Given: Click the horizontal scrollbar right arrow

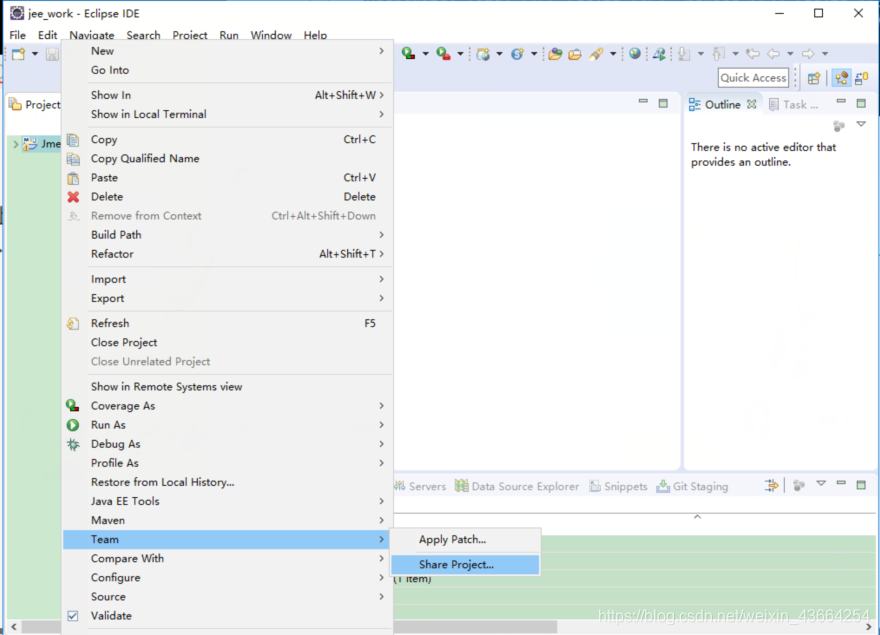Looking at the screenshot, I should point(869,626).
